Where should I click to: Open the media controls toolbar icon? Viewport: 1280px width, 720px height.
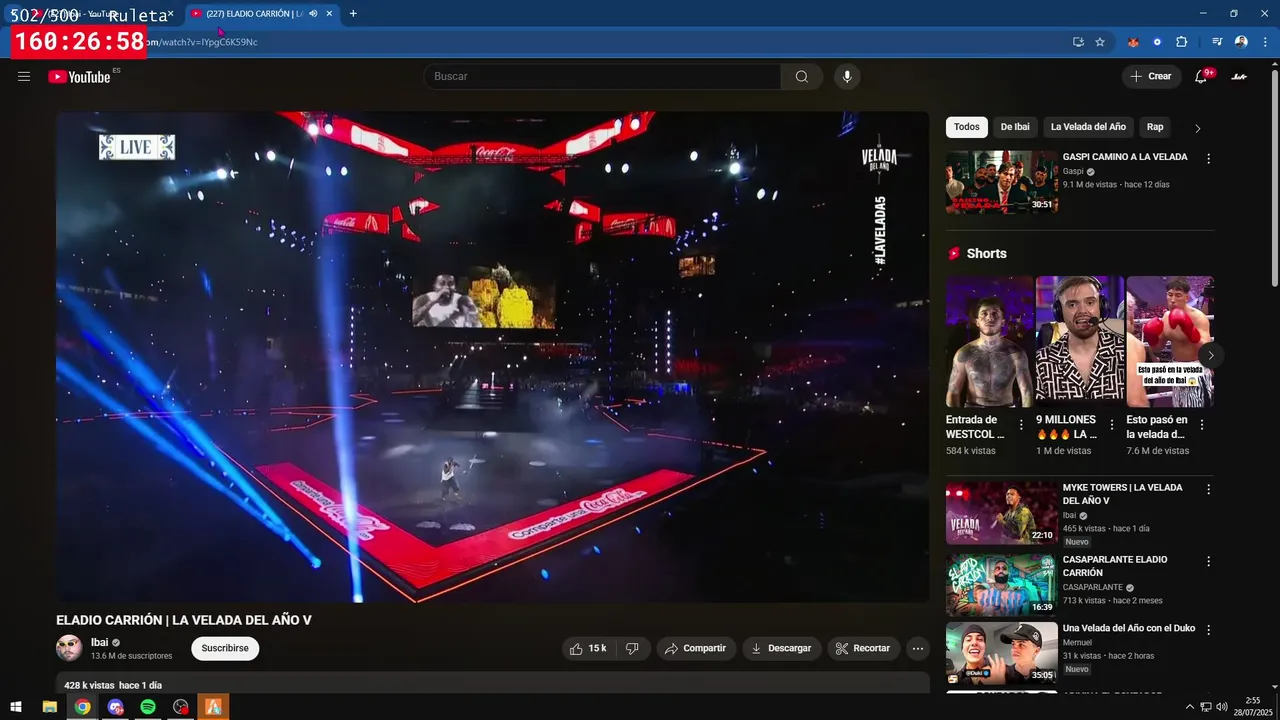1217,42
